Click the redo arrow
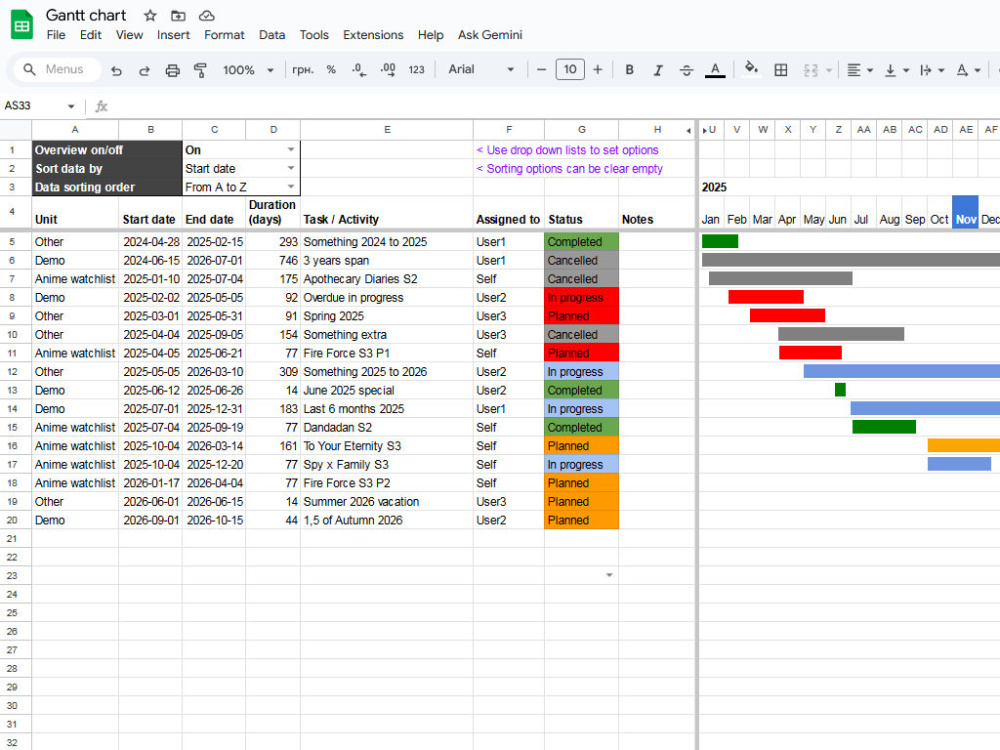 click(x=144, y=70)
